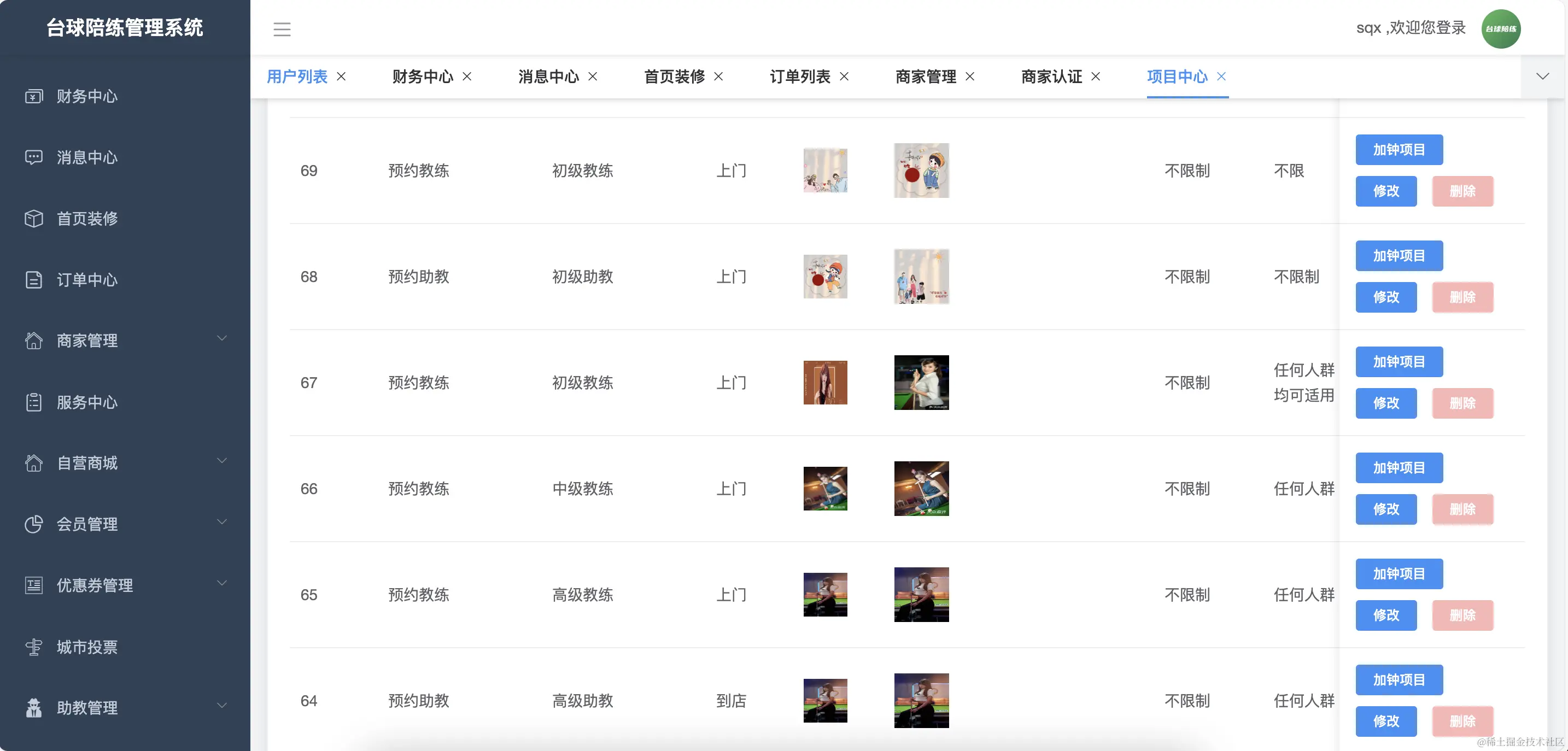Image resolution: width=1568 pixels, height=751 pixels.
Task: Open the tab overflow chevron on the right
Action: [1542, 77]
